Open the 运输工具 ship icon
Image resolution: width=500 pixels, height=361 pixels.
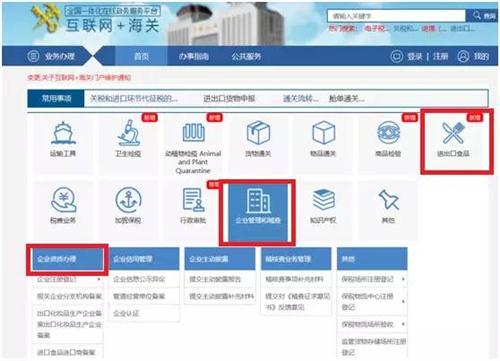coord(63,133)
